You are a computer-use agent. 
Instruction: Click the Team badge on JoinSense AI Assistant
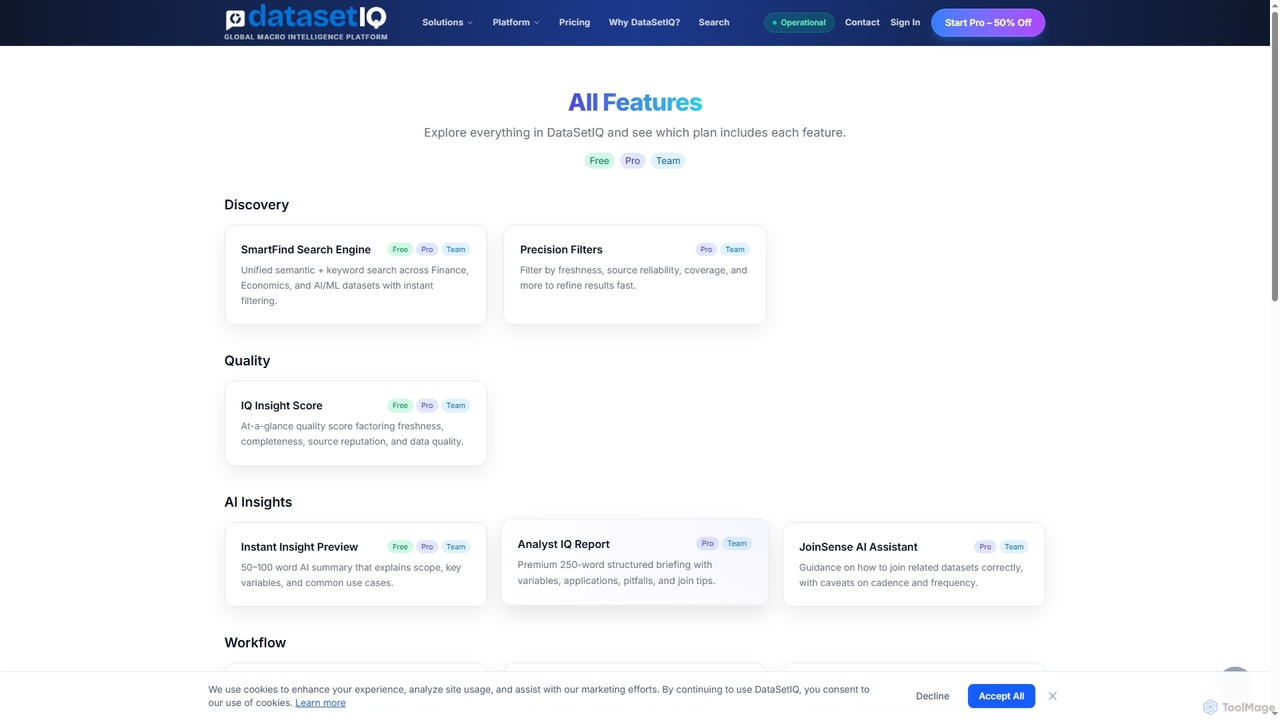tap(1014, 546)
